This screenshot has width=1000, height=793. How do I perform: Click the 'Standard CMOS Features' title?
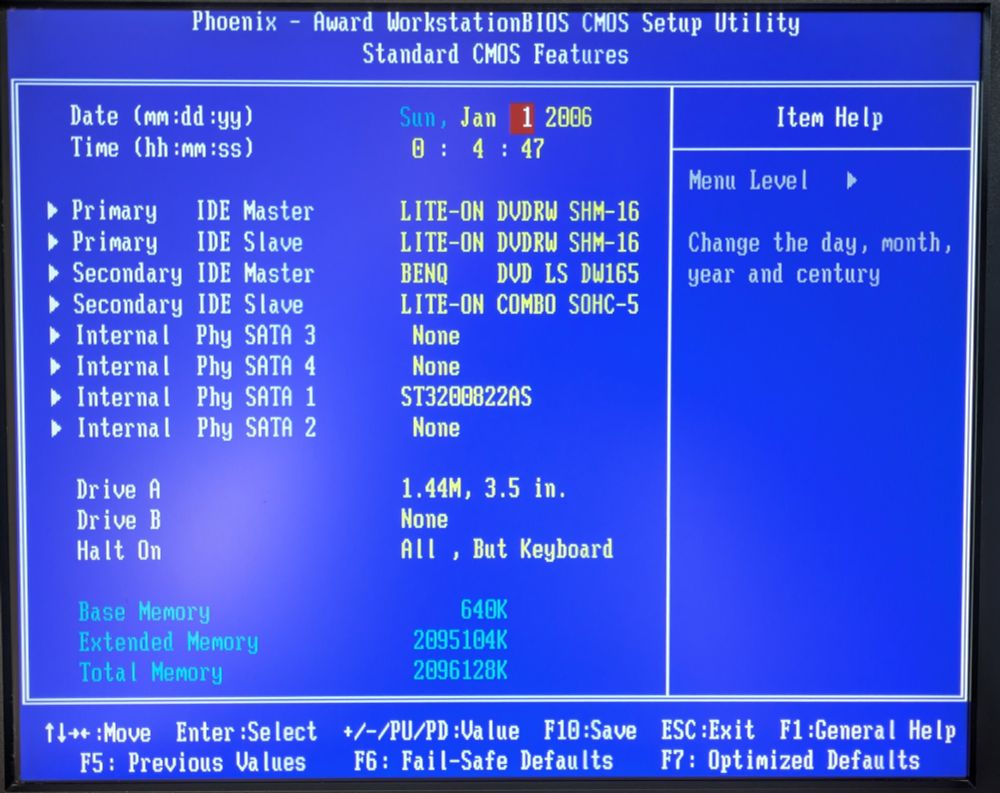[x=496, y=54]
